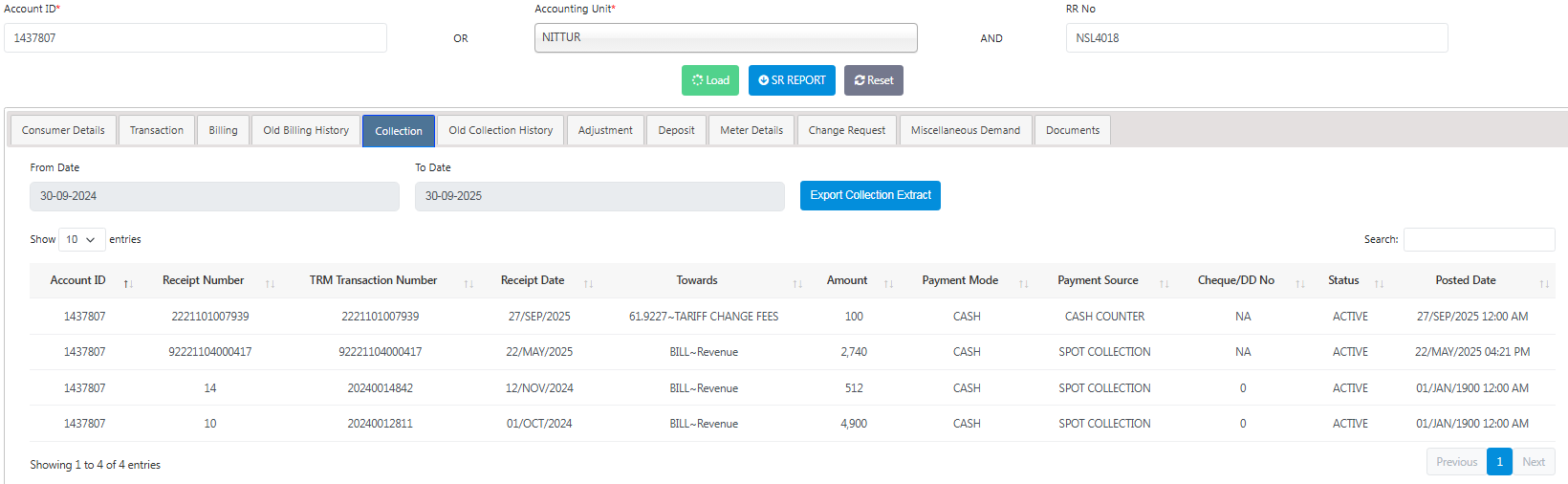This screenshot has height=484, width=1568.
Task: Sort table by Account ID column arrows
Action: tap(128, 283)
